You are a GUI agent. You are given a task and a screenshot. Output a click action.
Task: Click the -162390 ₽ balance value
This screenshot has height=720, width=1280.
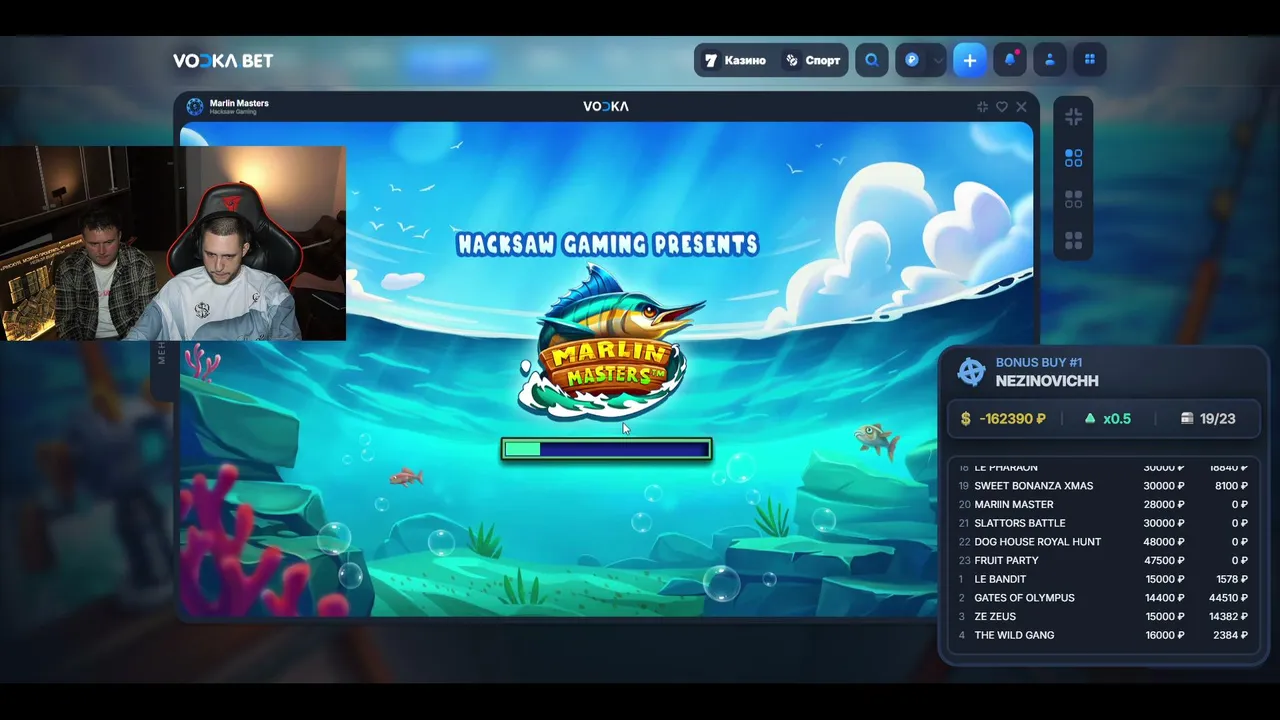point(1011,419)
